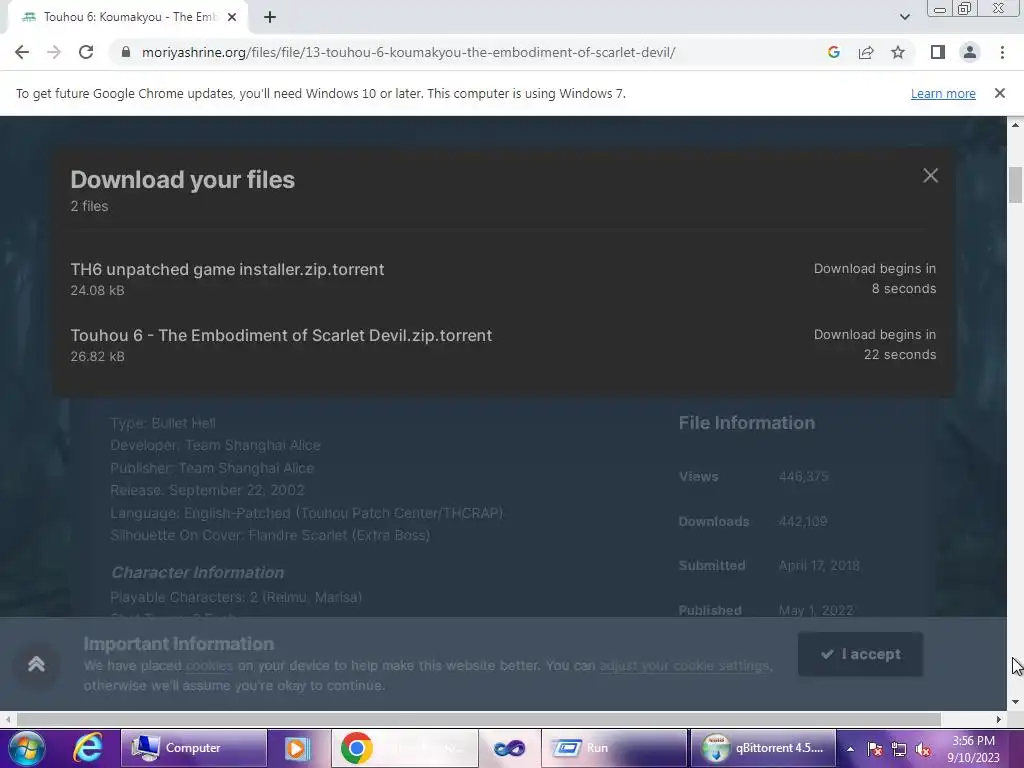Click the scrollbar down arrow
The height and width of the screenshot is (768, 1024).
point(1015,702)
